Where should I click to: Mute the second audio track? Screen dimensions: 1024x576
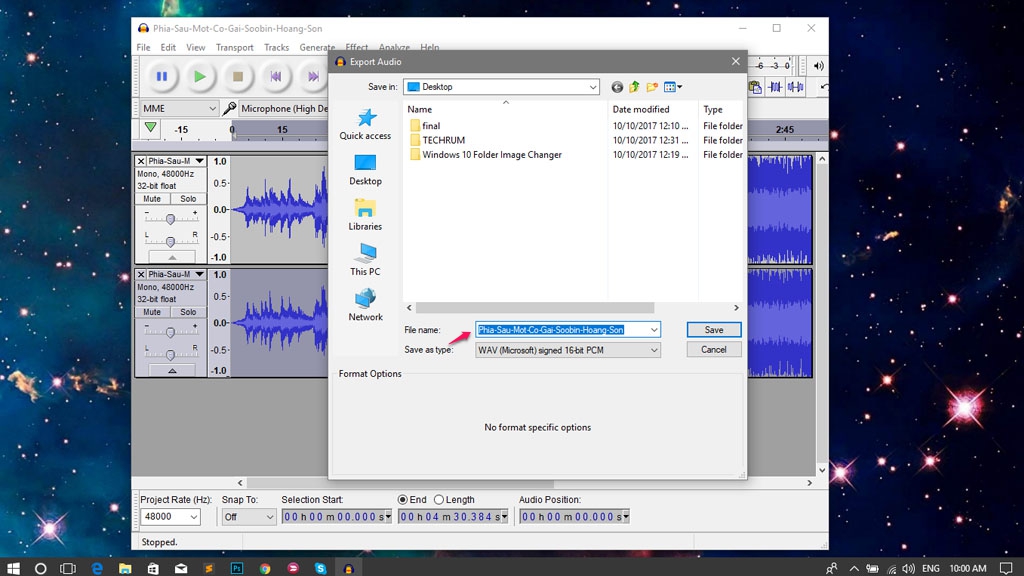152,312
